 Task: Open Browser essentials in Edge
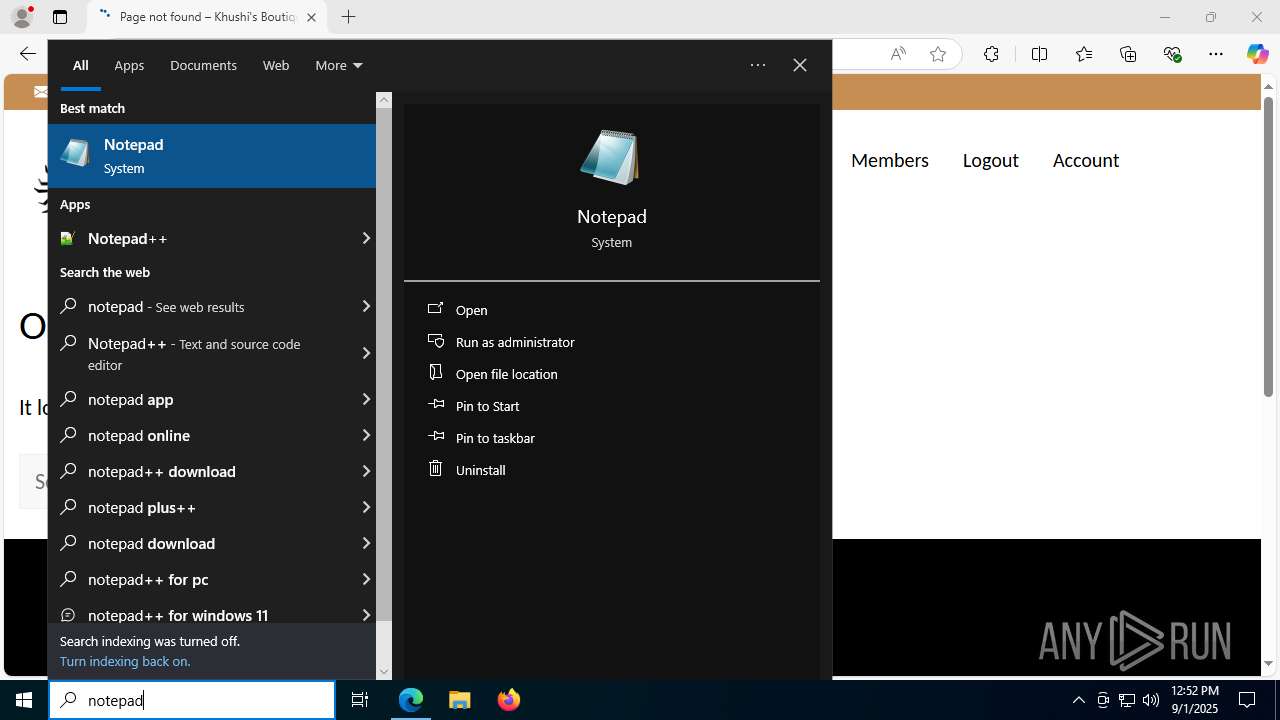point(1173,54)
